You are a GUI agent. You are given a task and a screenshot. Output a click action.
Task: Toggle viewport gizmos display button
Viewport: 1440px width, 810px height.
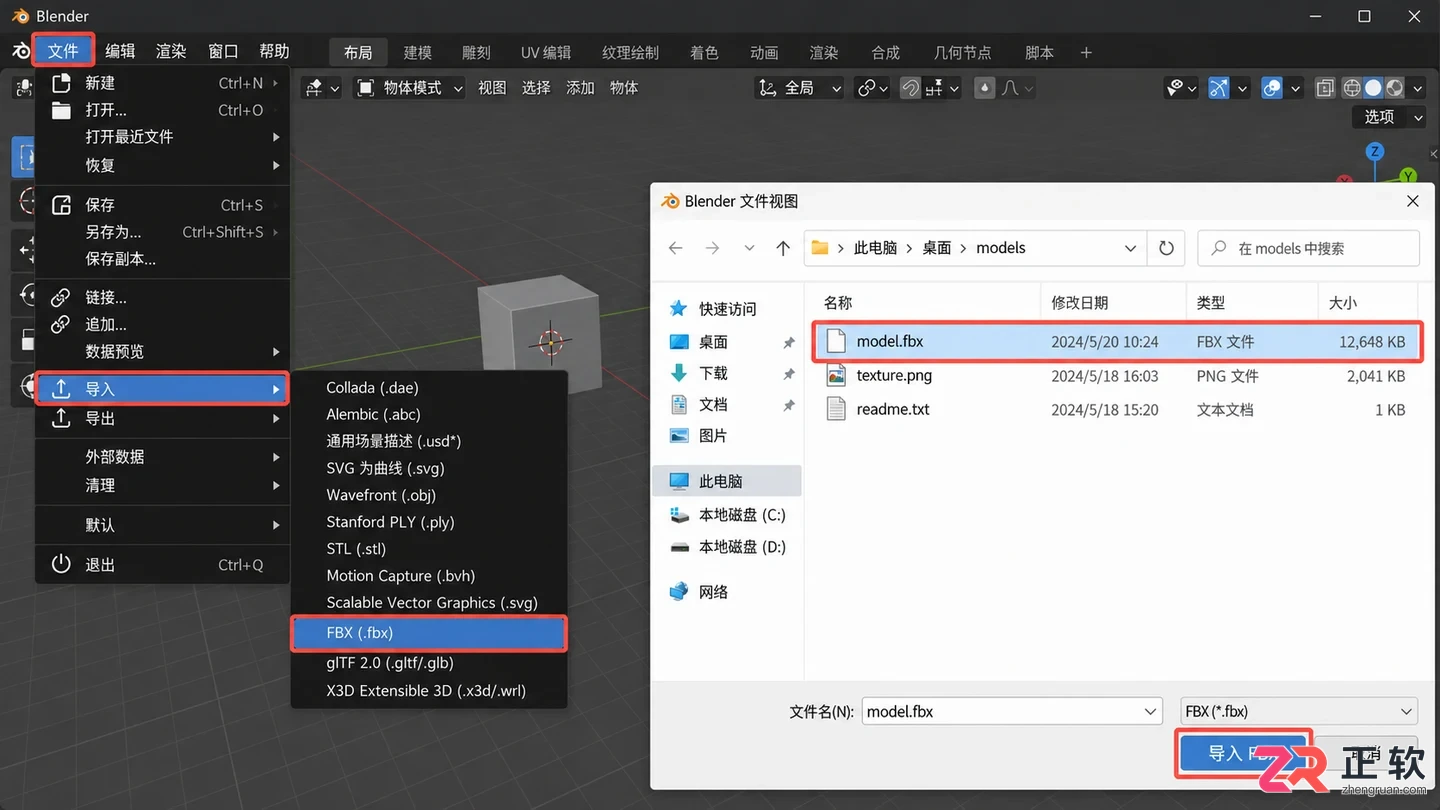[1219, 88]
